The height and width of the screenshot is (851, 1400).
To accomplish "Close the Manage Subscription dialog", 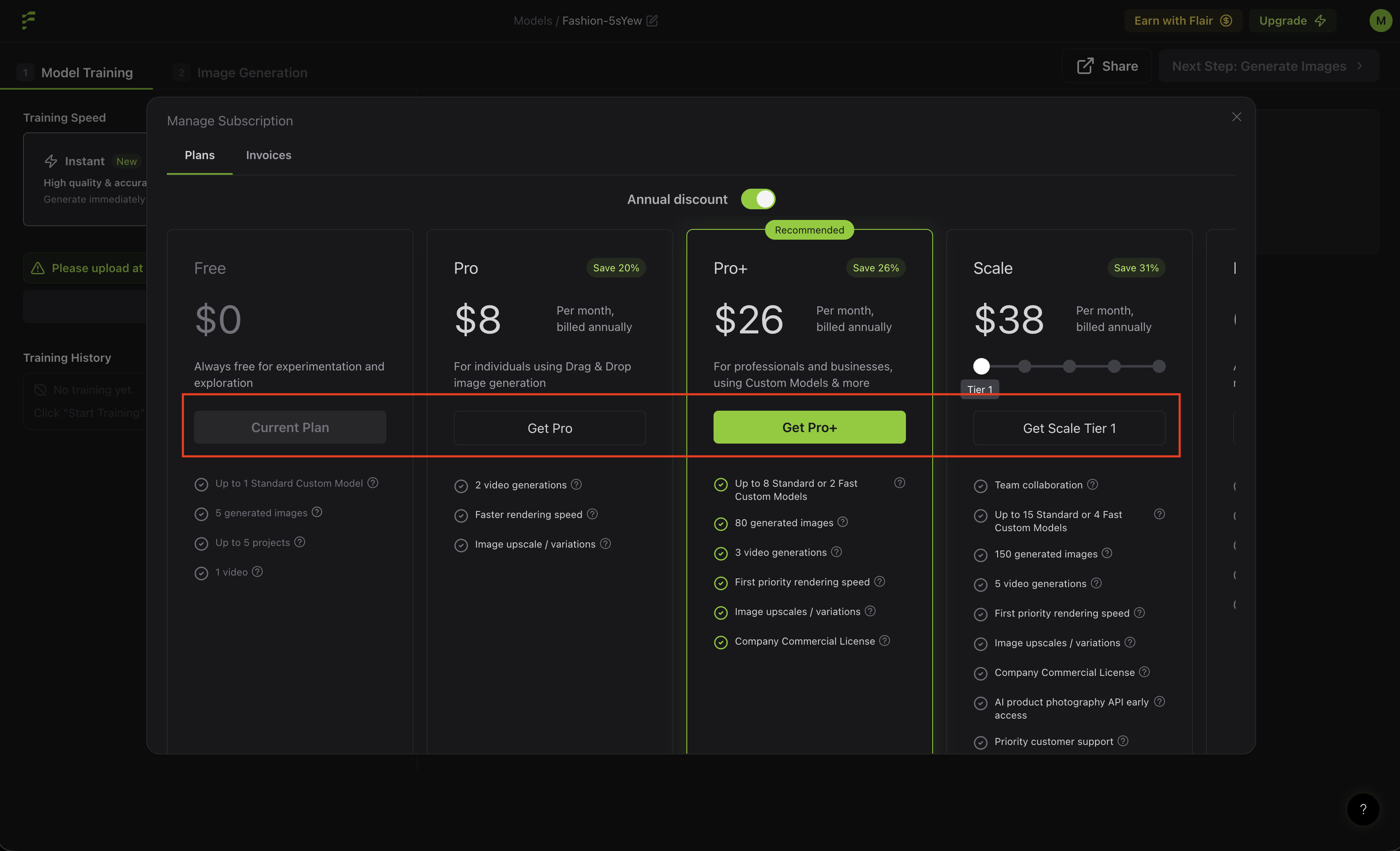I will [x=1236, y=117].
